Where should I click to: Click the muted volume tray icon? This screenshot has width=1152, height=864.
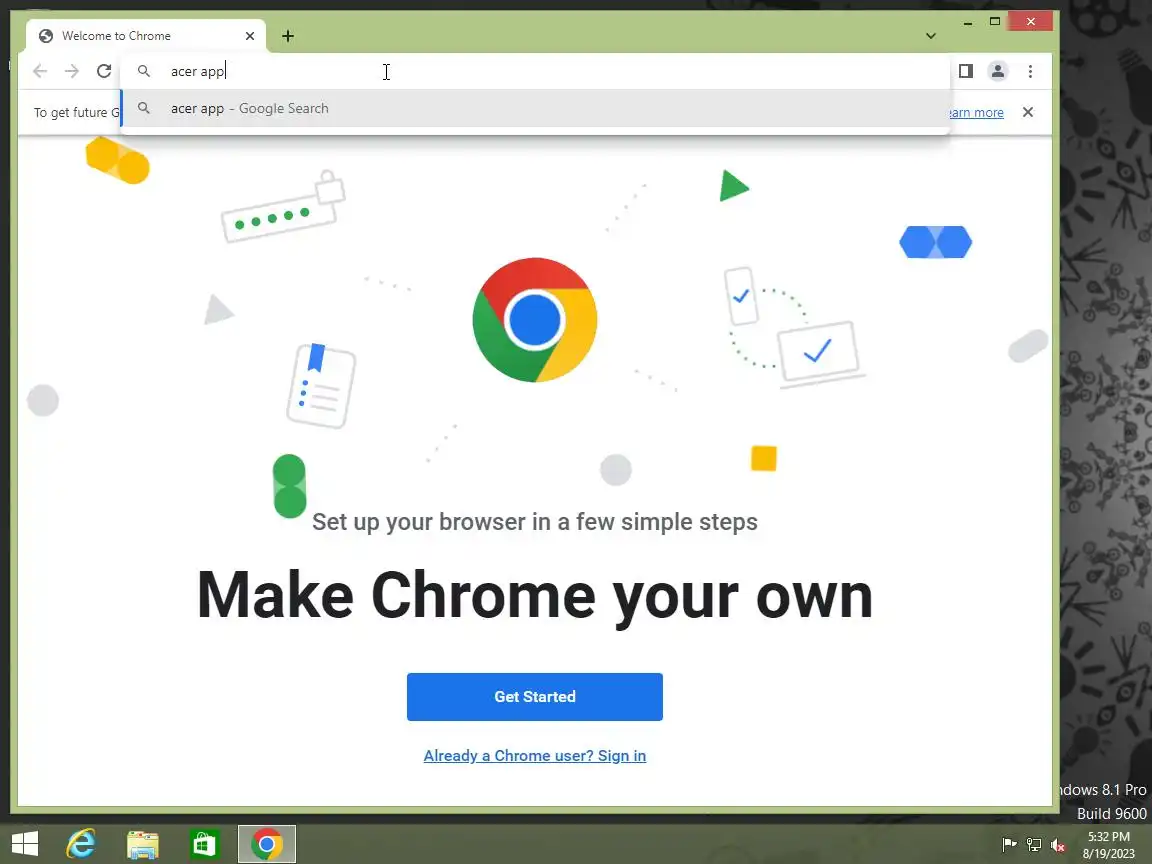(1058, 845)
